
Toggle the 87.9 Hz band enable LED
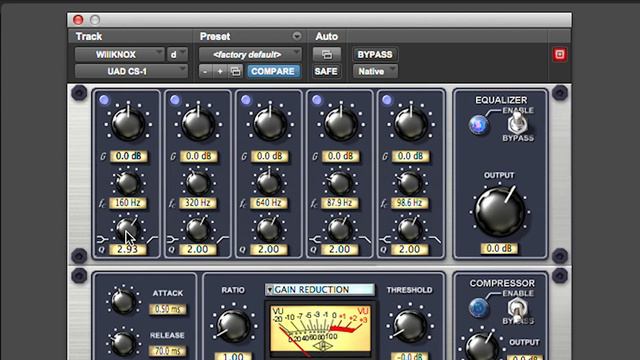316,100
